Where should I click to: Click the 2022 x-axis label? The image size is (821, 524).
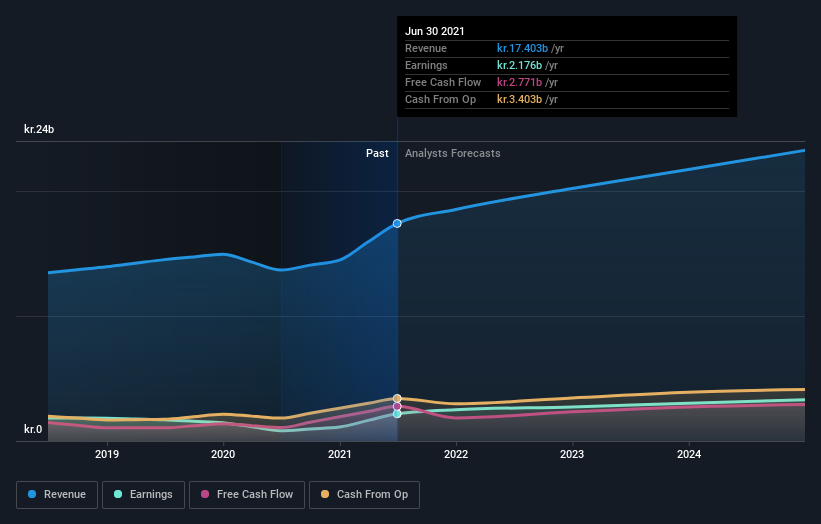[456, 454]
